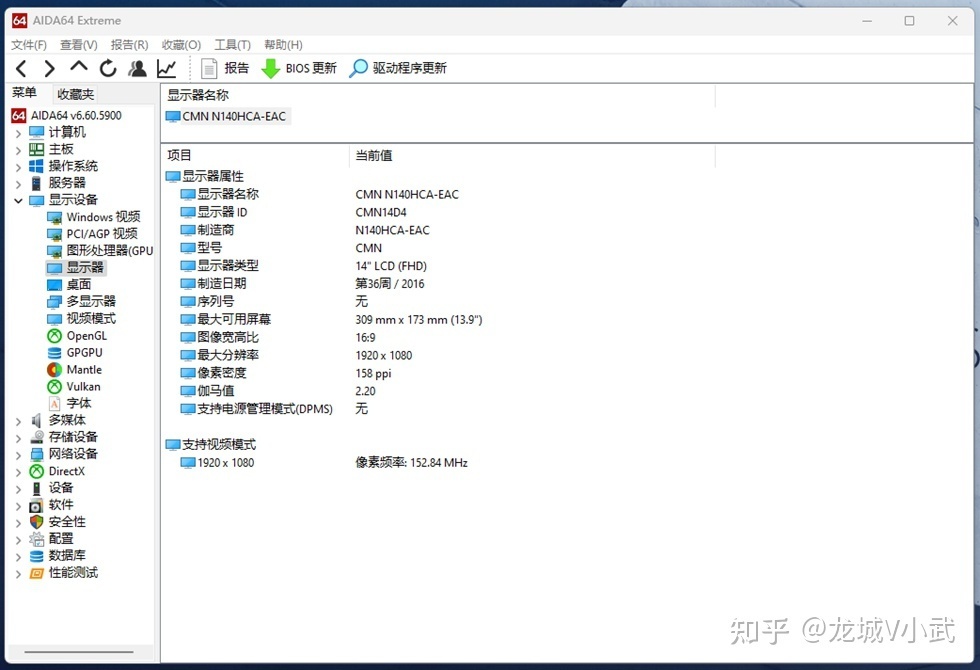Click the 服务器 server icon
Screen dimensions: 980x670
37,182
